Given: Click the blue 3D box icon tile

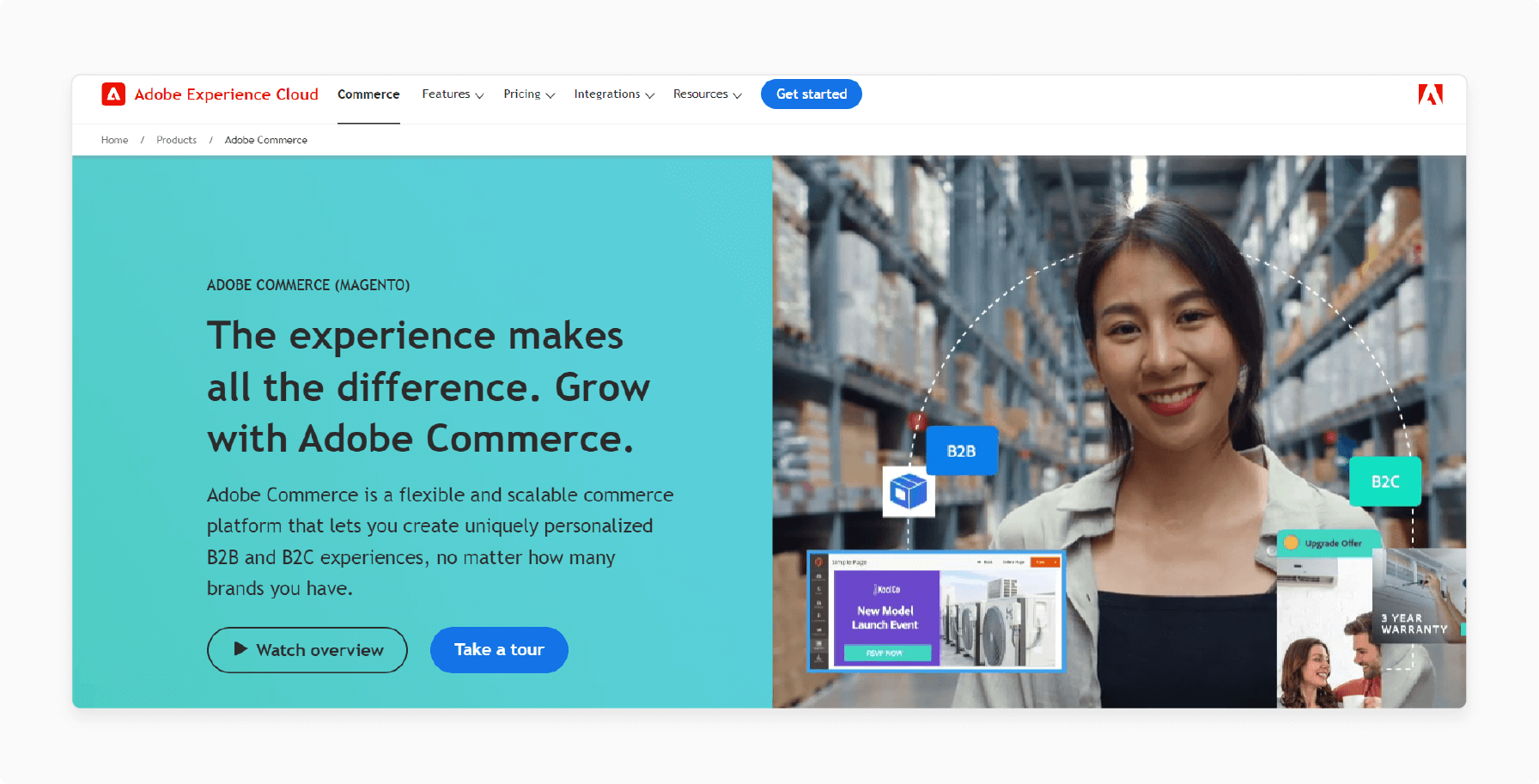Looking at the screenshot, I should tap(909, 492).
